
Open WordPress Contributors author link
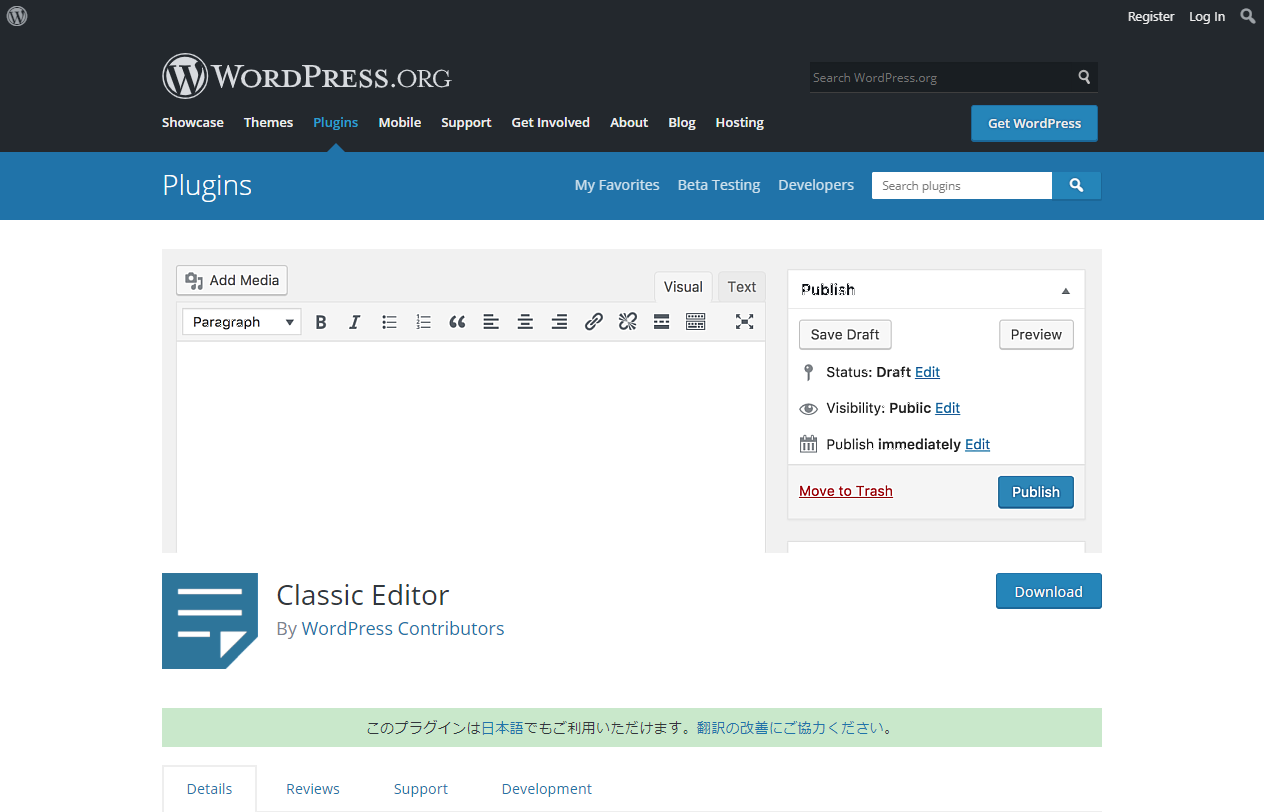(403, 629)
